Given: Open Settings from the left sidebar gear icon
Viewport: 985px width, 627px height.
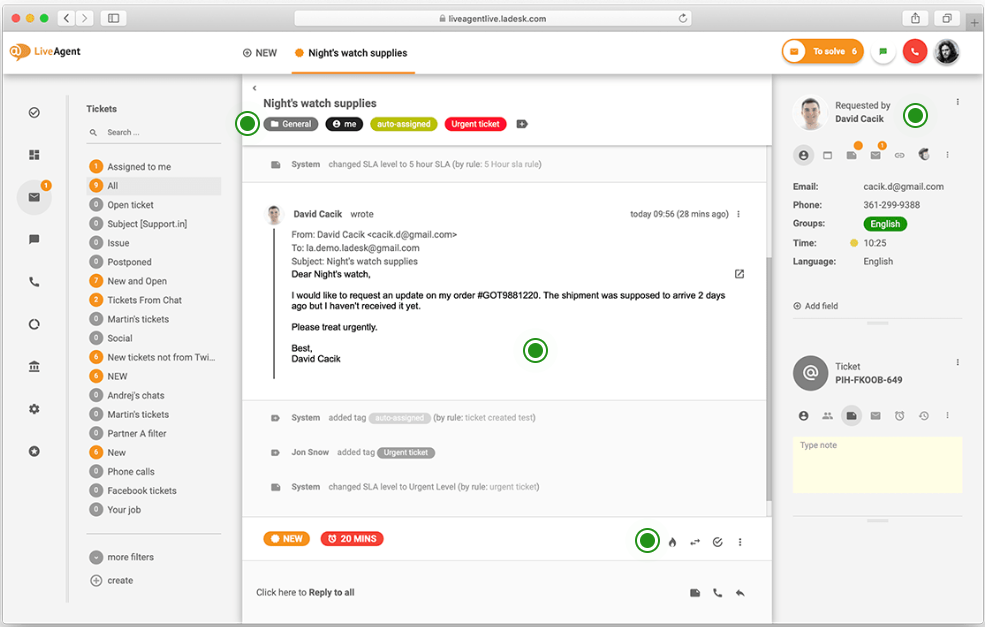Looking at the screenshot, I should point(34,408).
